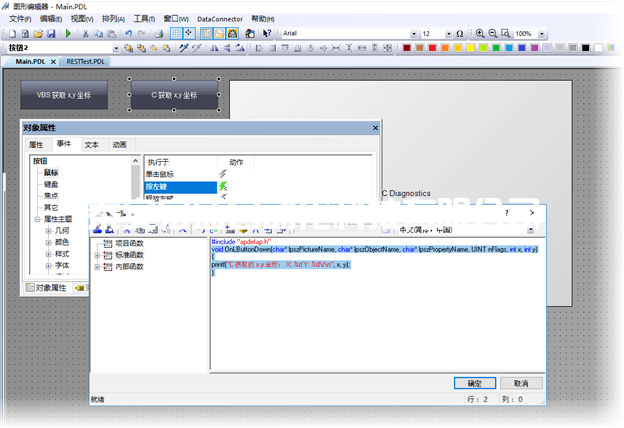Select 鼠标 in the events tree
The width and height of the screenshot is (624, 428).
point(50,172)
